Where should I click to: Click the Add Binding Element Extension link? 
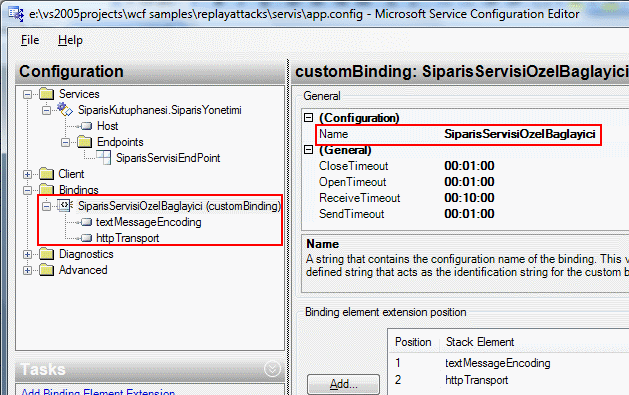(98, 391)
